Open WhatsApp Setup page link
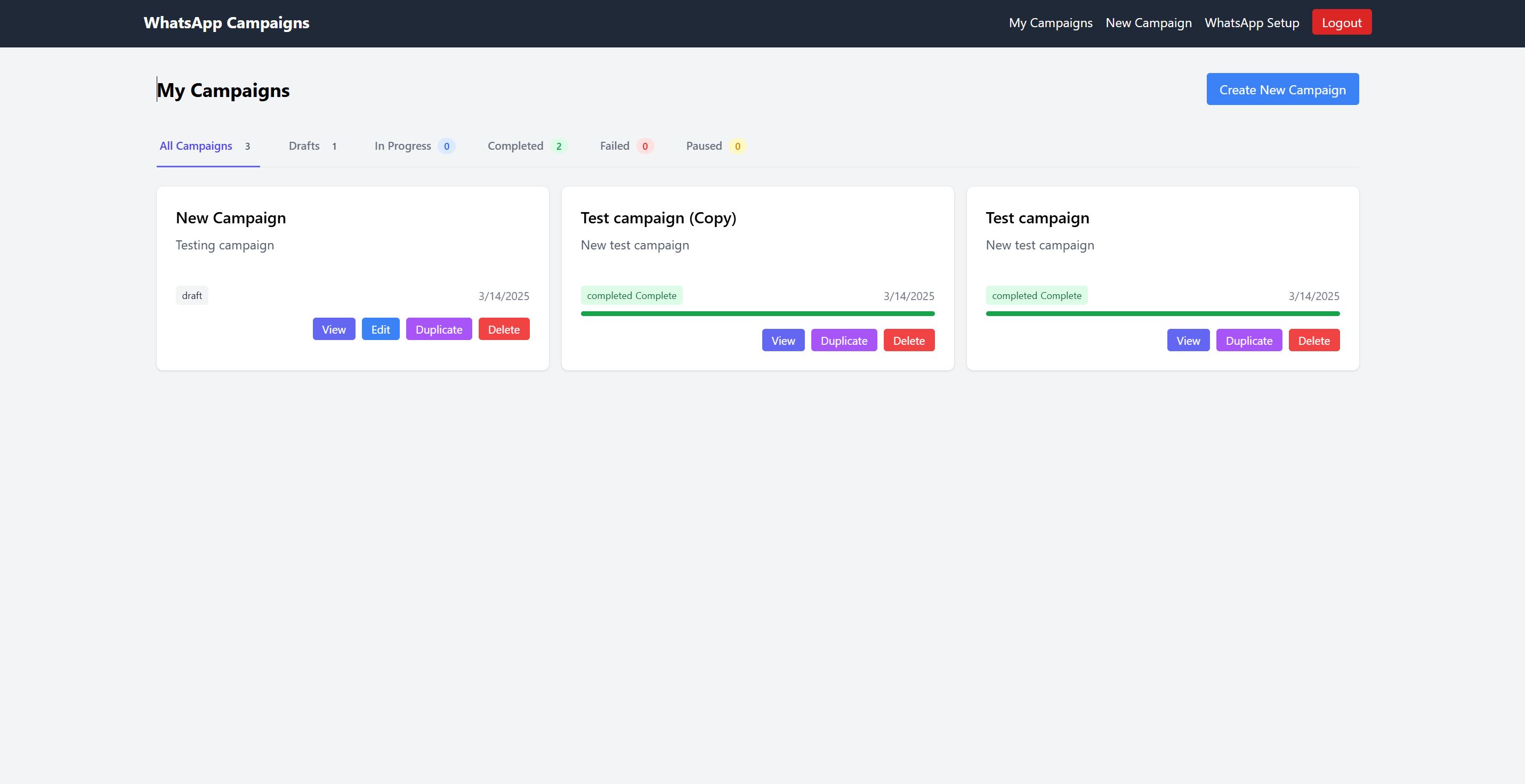 click(1252, 22)
